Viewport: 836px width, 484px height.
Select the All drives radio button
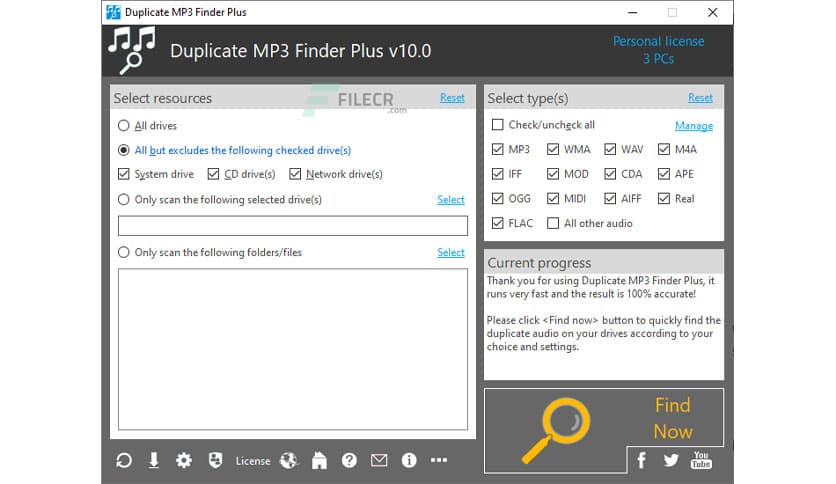click(124, 126)
